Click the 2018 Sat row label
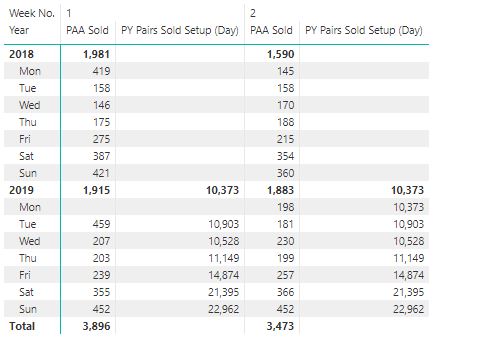 pos(26,156)
